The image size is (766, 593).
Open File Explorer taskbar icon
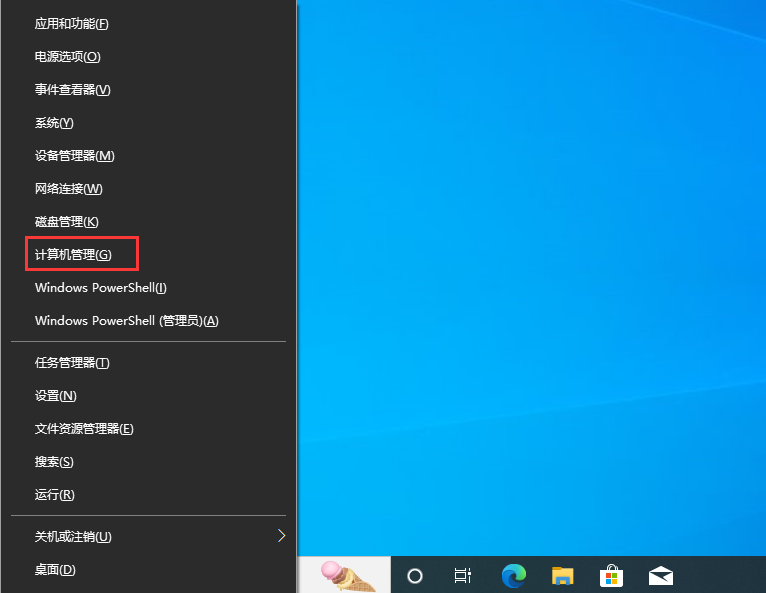tap(563, 576)
